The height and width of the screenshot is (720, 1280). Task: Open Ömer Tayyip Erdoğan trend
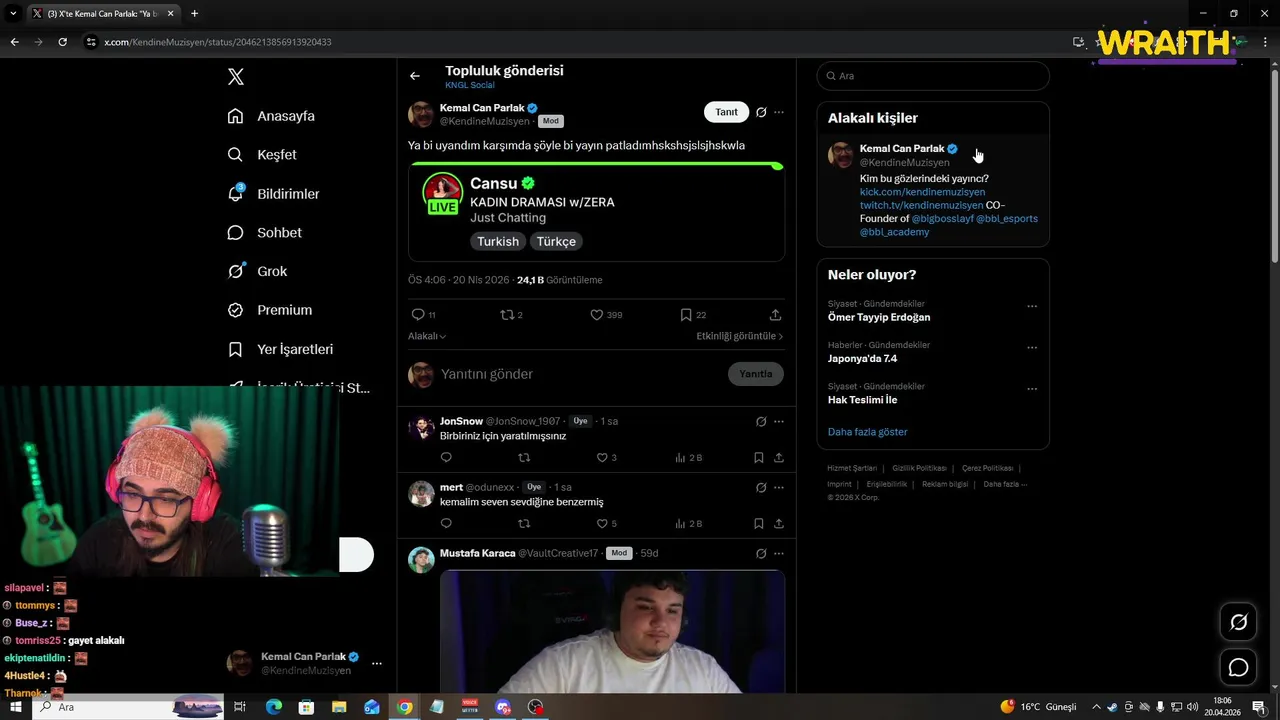(x=879, y=317)
